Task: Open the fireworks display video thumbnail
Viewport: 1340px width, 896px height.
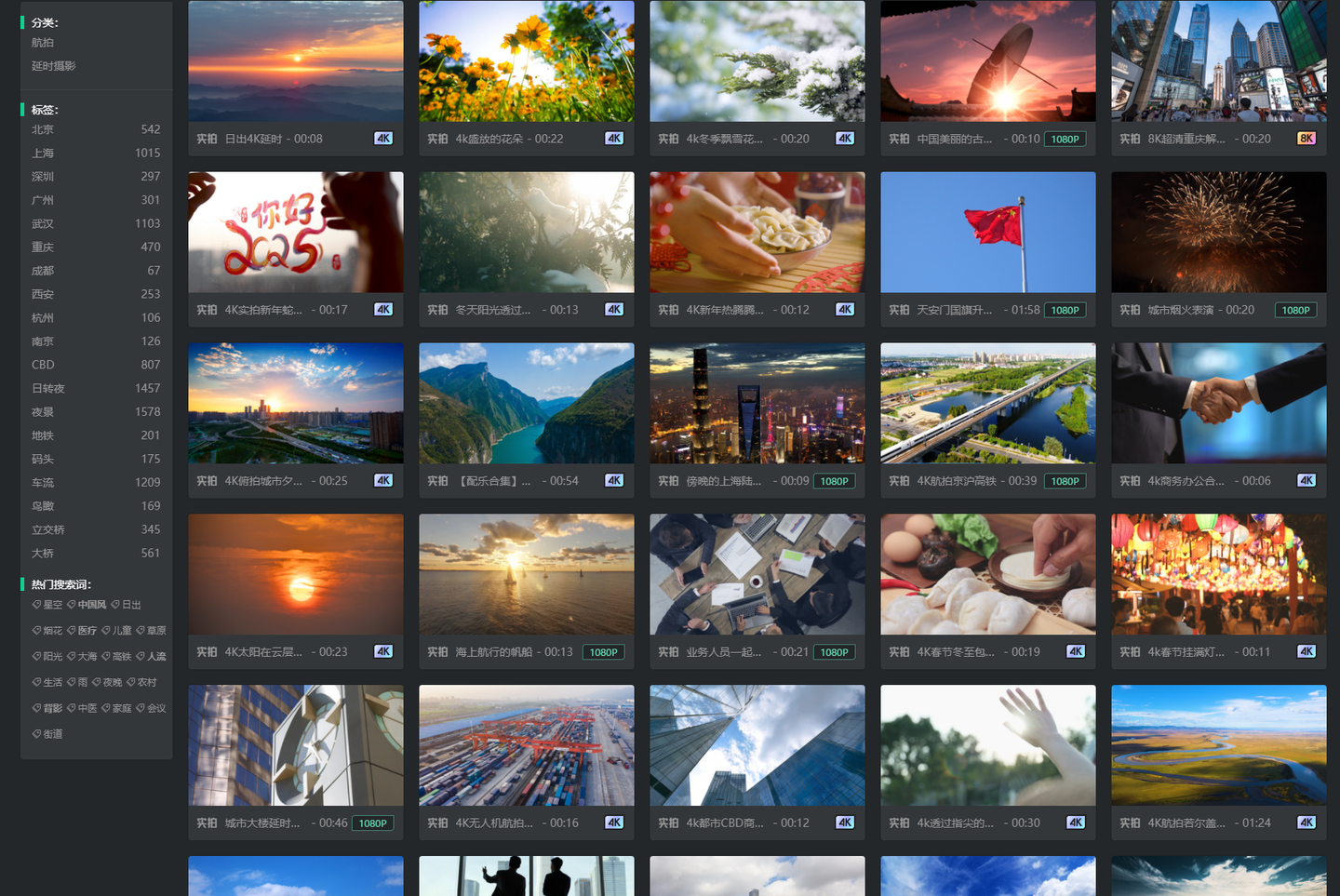Action: pos(1219,233)
